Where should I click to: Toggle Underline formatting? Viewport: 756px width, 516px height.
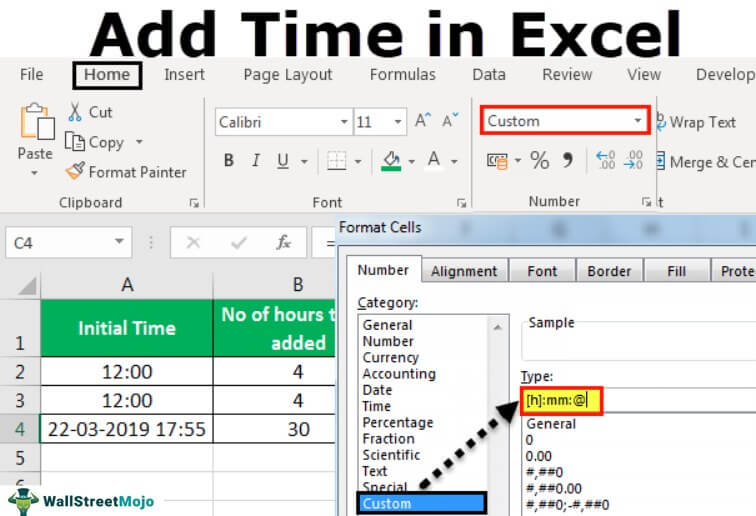[x=283, y=161]
